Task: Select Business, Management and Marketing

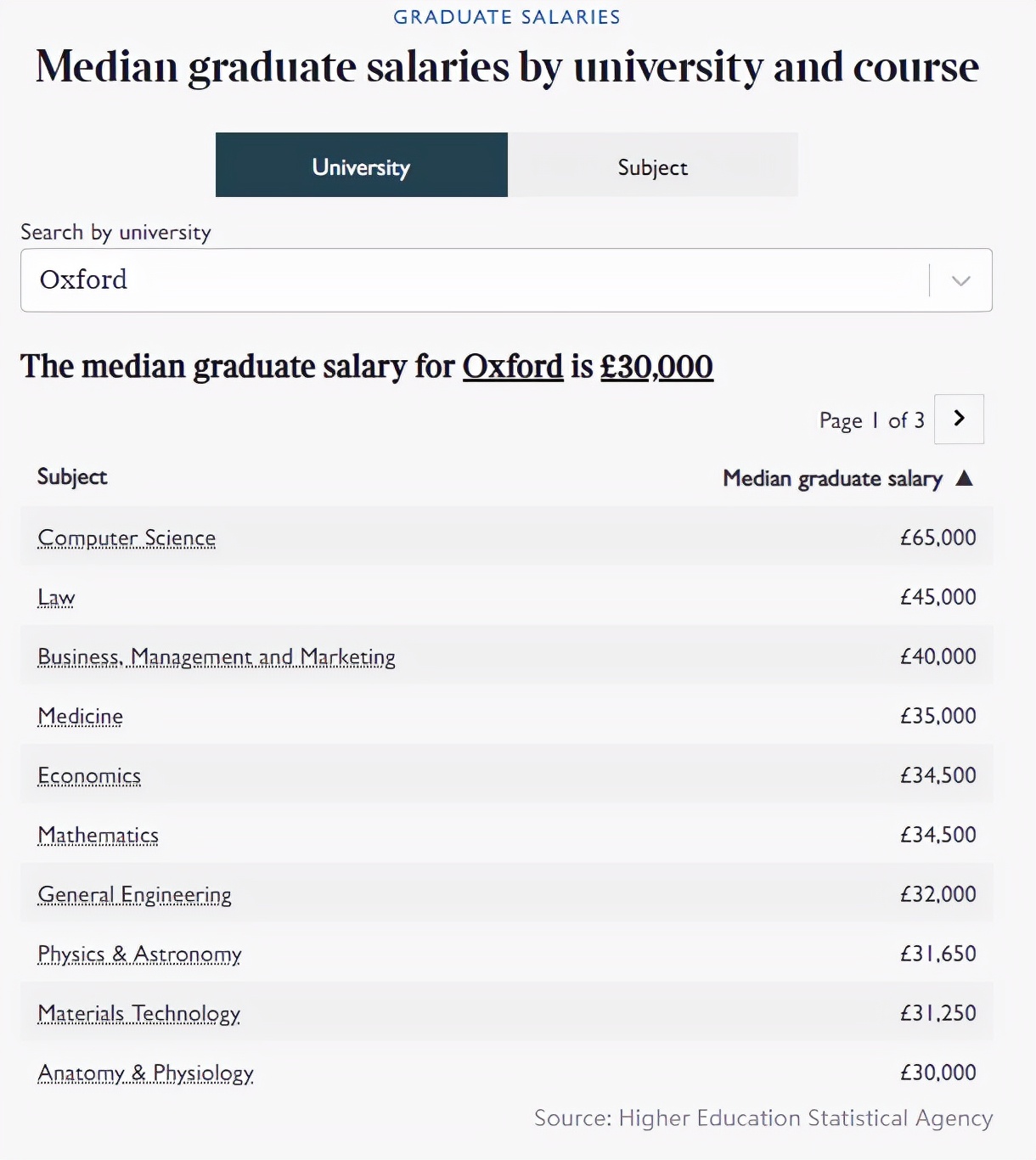Action: tap(216, 656)
